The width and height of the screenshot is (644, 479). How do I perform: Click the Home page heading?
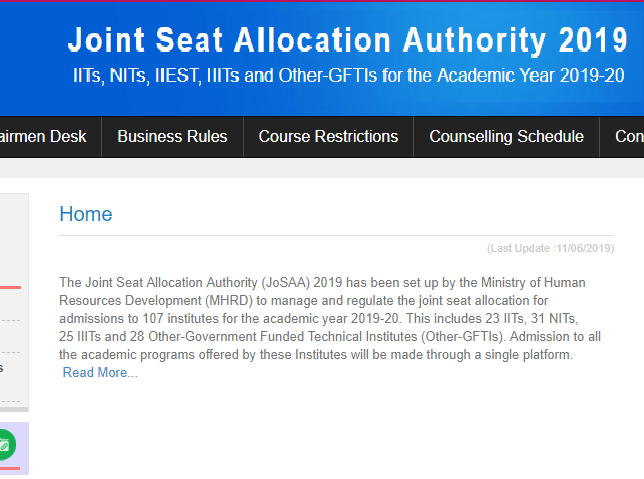(86, 214)
